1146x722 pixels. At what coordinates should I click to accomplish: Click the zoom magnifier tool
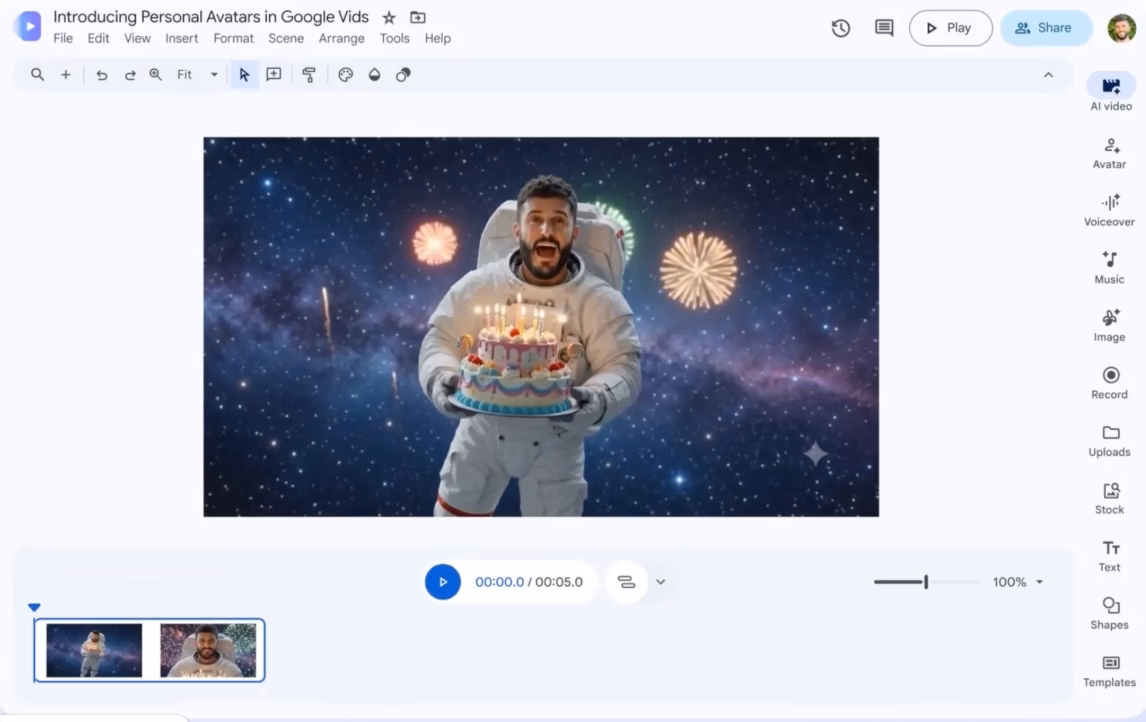coord(156,75)
